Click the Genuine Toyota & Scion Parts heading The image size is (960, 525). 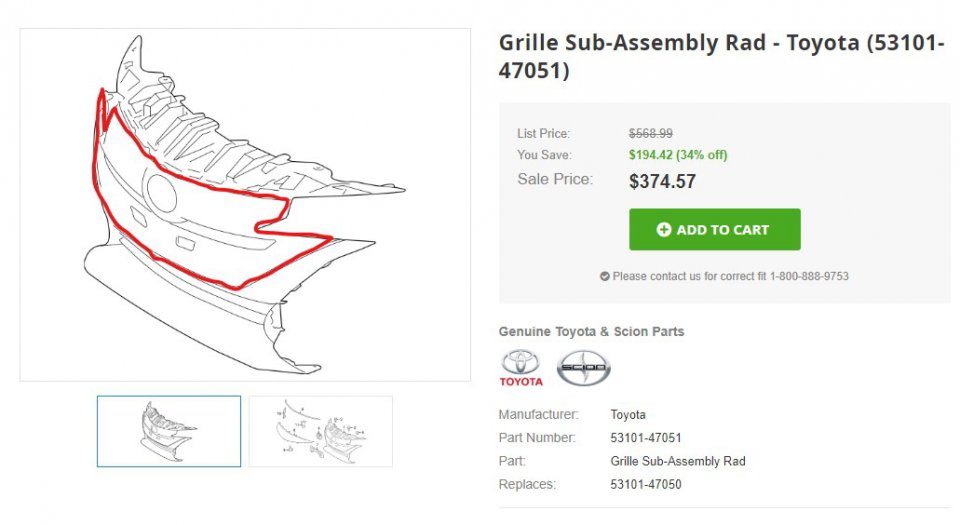tap(591, 332)
